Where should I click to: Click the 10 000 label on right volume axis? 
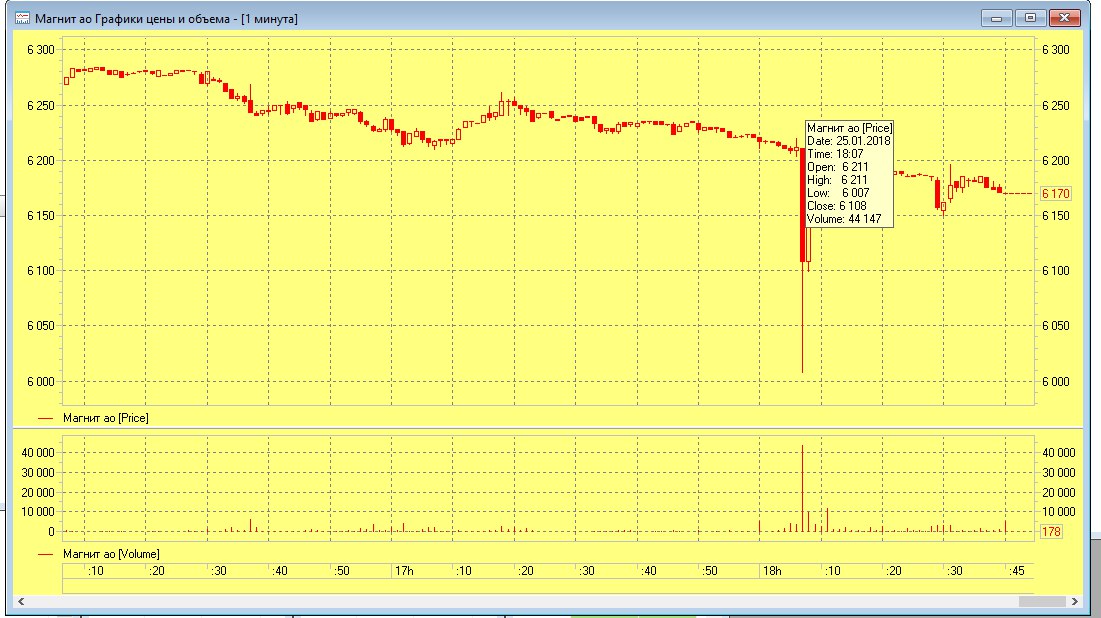click(1058, 512)
